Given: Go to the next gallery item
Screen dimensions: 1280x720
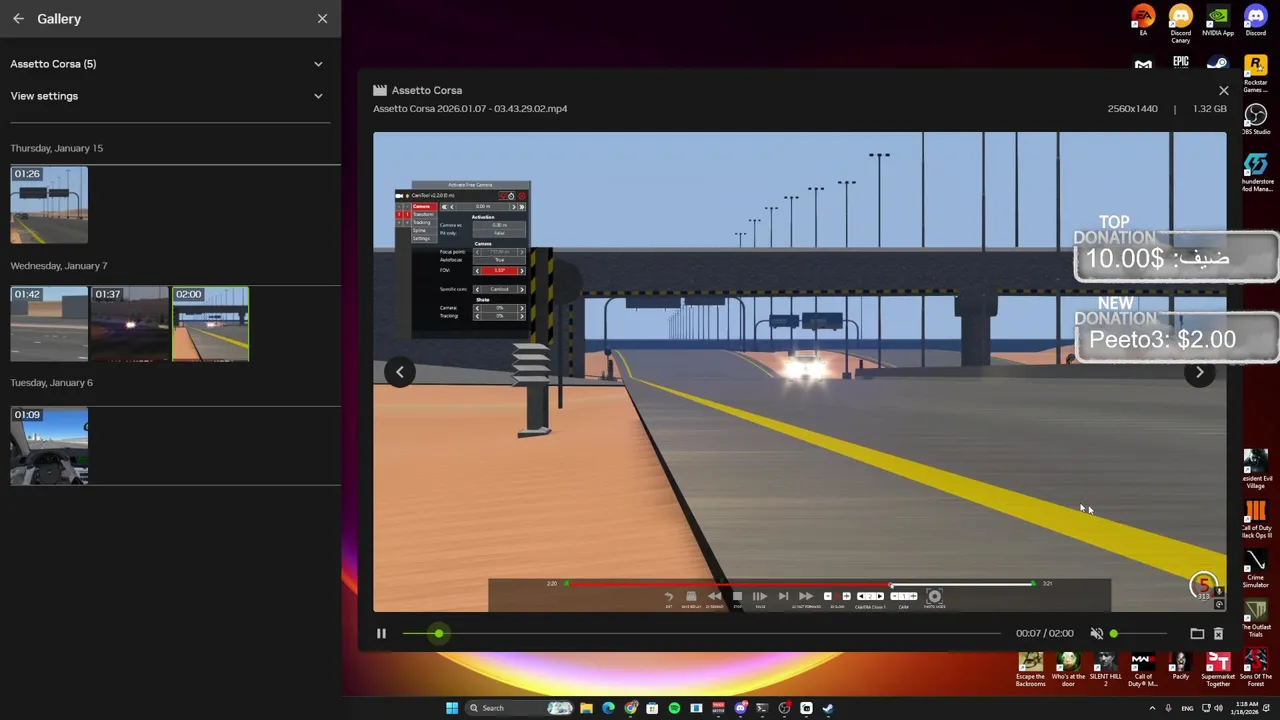Looking at the screenshot, I should pyautogui.click(x=1200, y=372).
